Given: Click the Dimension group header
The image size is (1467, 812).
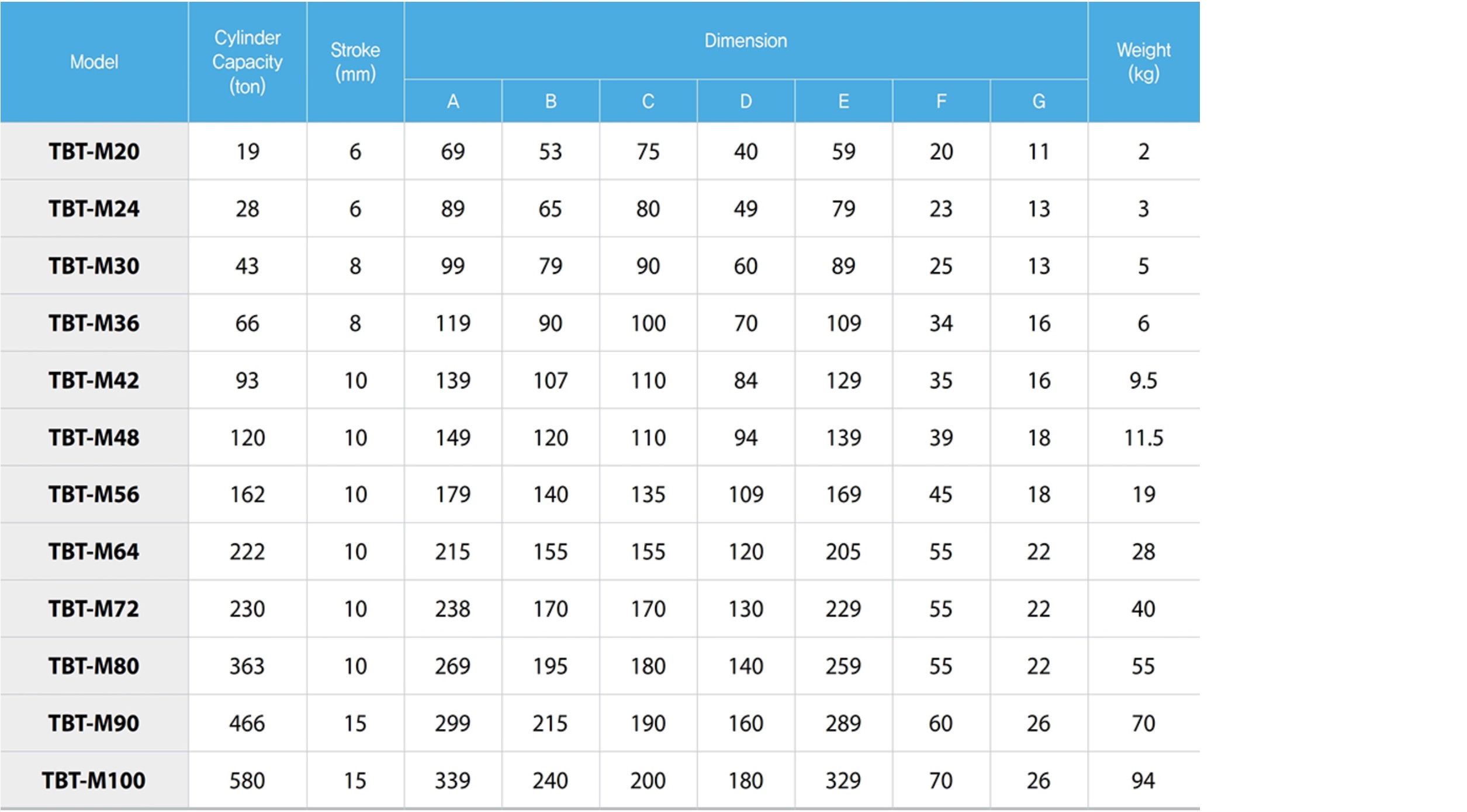Looking at the screenshot, I should 746,40.
